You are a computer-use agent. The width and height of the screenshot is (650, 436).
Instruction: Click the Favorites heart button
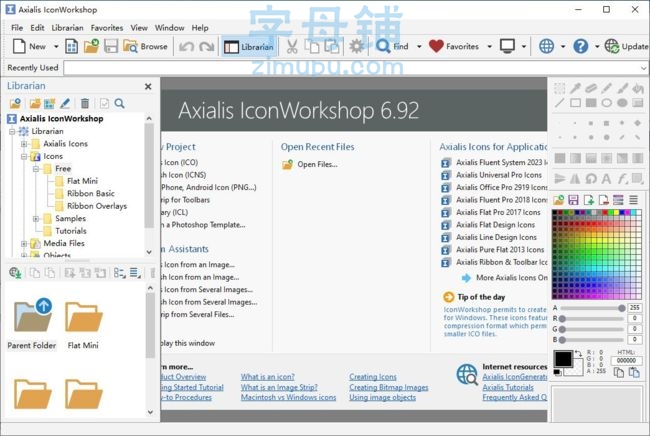point(454,46)
